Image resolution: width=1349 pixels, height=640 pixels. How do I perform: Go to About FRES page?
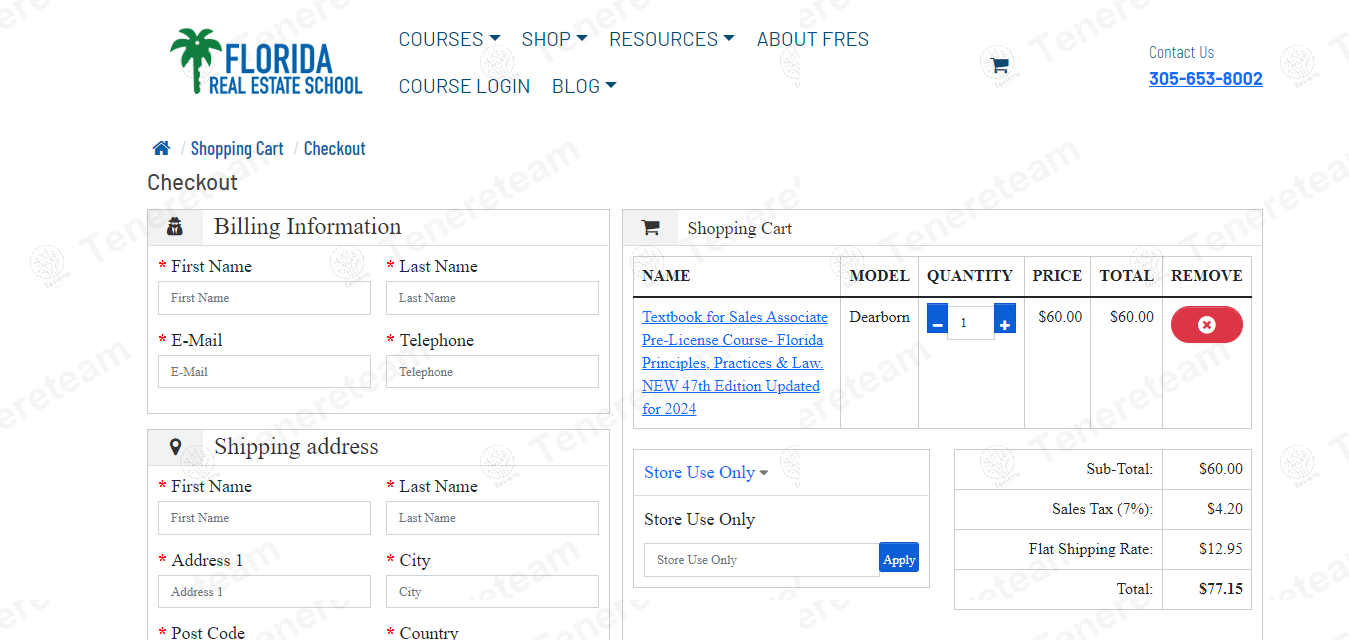[812, 40]
